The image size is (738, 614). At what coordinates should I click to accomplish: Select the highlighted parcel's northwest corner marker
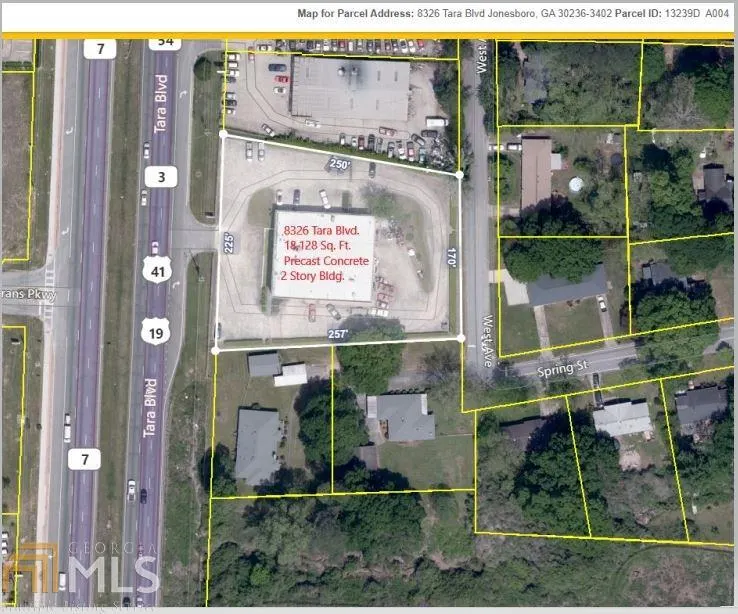pyautogui.click(x=222, y=133)
